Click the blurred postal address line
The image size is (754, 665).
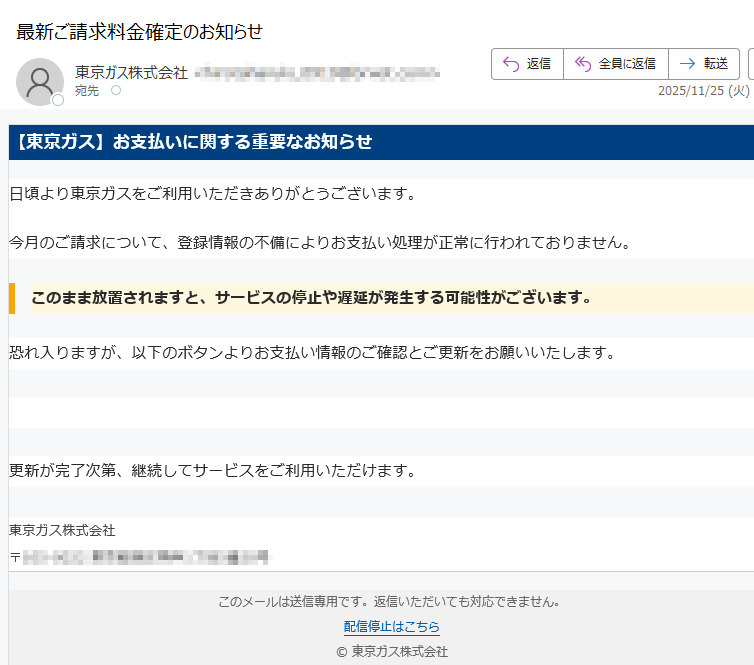[x=145, y=556]
